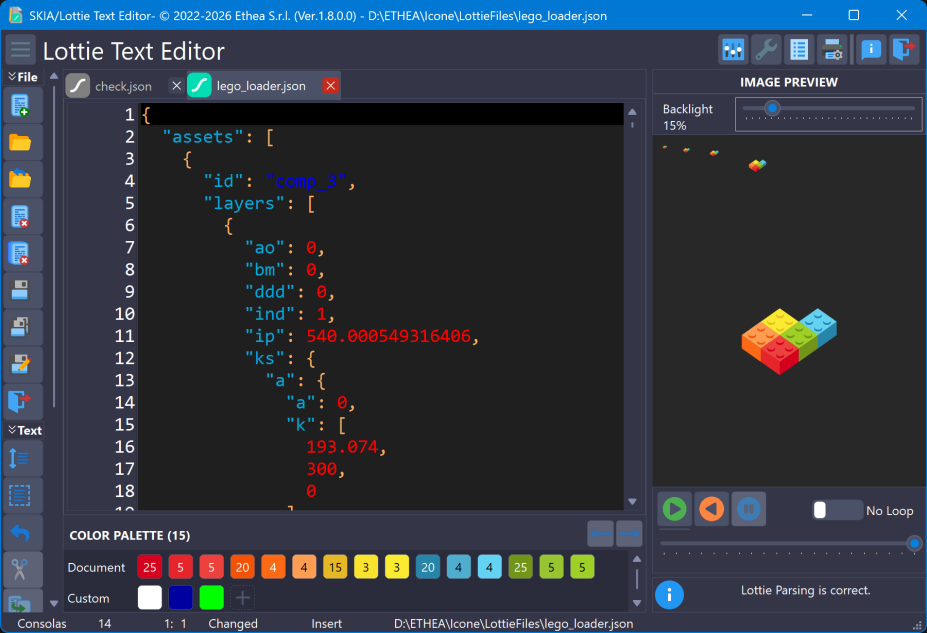The height and width of the screenshot is (633, 927).
Task: Select the teal swatch labeled 20
Action: (427, 567)
